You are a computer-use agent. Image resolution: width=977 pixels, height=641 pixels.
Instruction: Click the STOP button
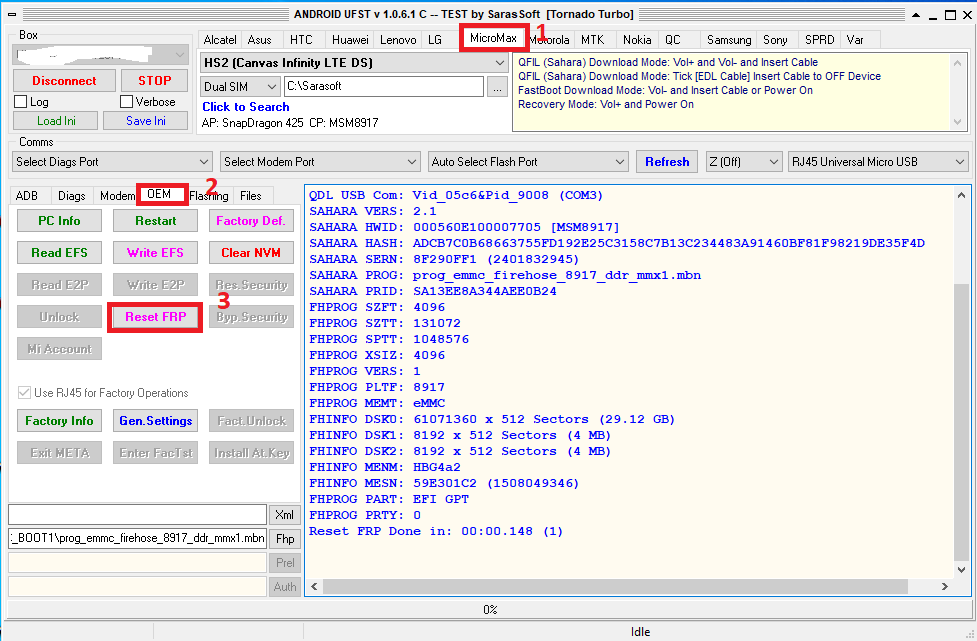[155, 80]
